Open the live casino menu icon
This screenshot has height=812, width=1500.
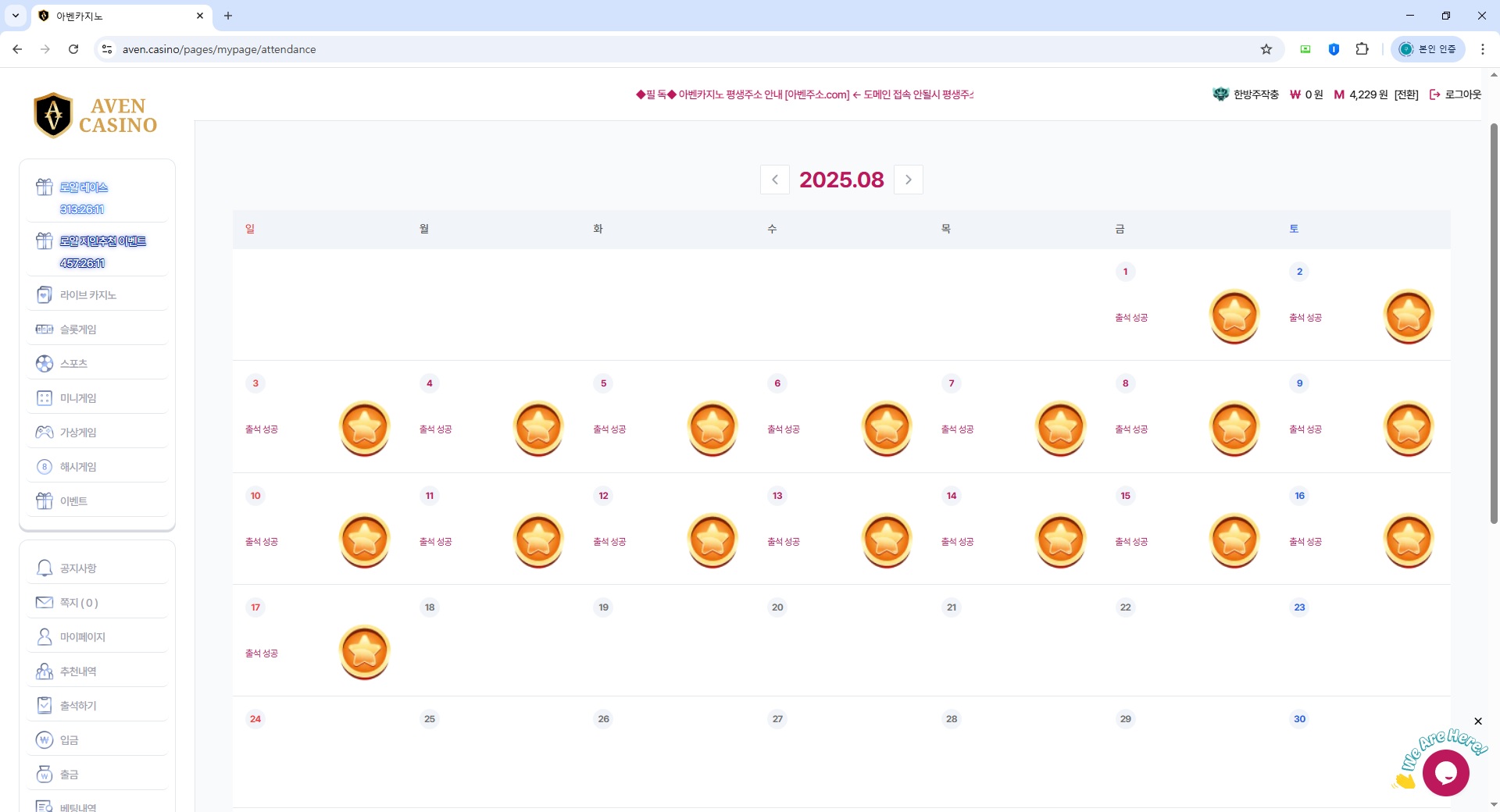coord(45,295)
